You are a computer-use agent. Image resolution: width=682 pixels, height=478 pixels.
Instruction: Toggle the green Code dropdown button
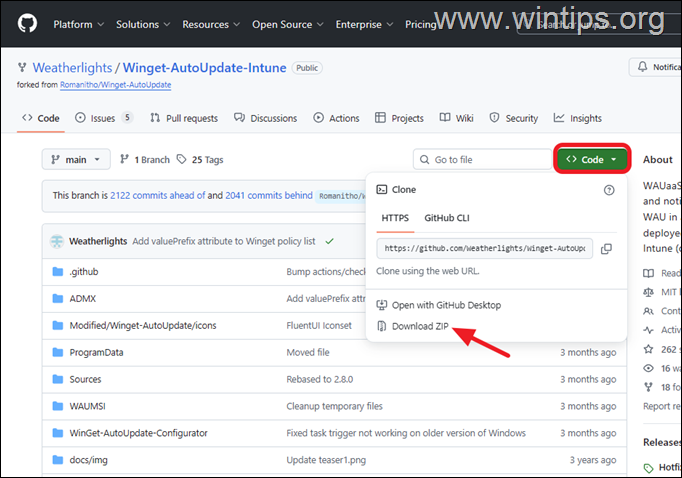click(592, 159)
